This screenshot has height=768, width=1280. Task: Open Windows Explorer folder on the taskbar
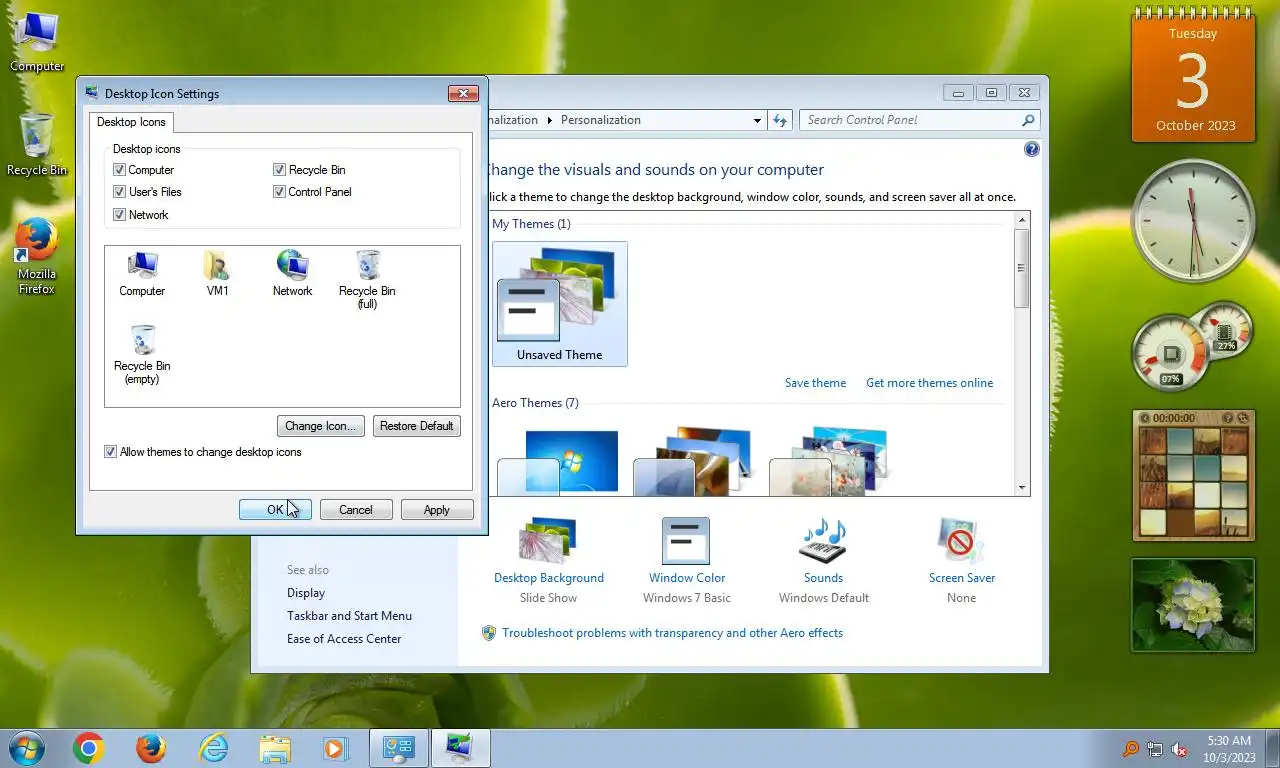[275, 748]
